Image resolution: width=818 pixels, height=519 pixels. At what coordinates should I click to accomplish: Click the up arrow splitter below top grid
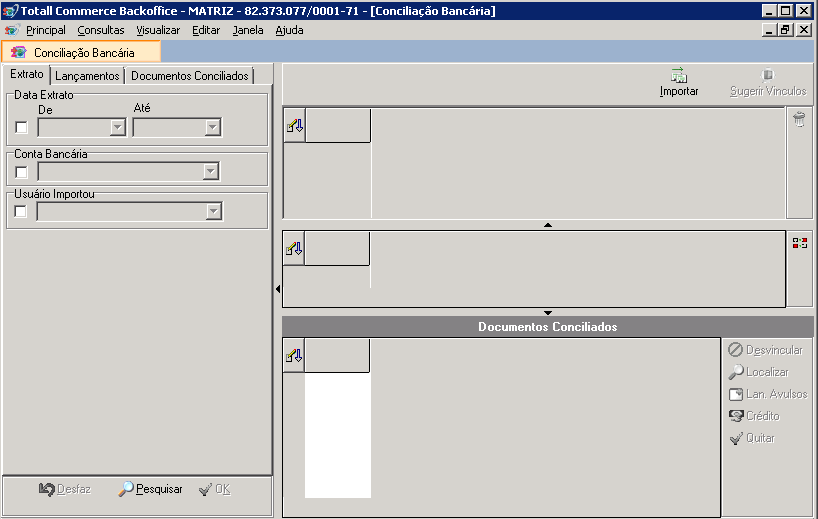[548, 225]
